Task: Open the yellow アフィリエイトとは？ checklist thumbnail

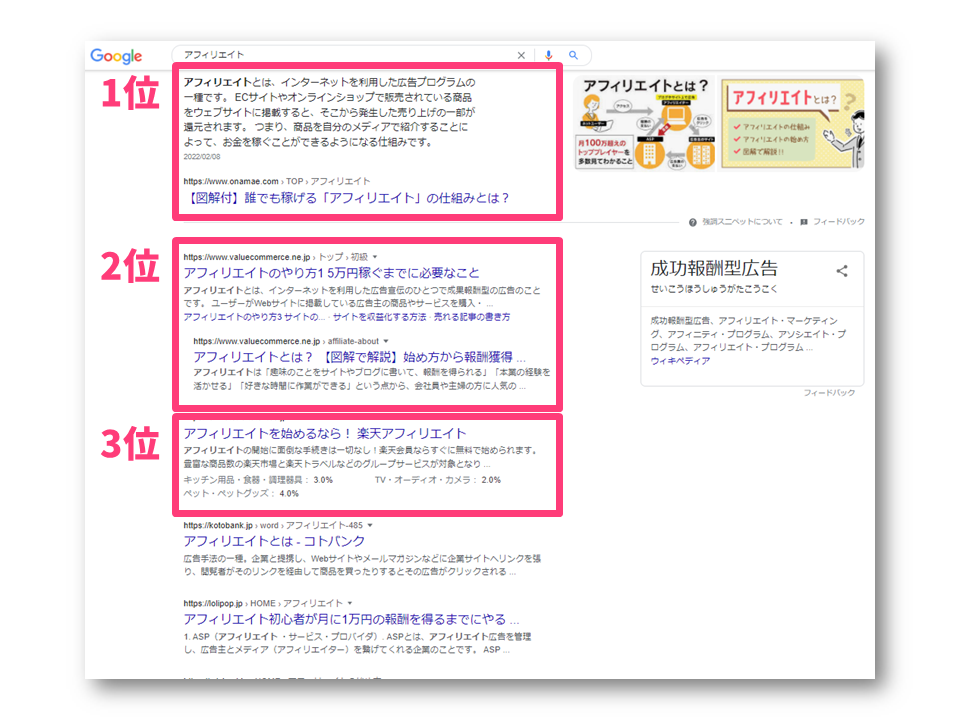Action: point(793,123)
